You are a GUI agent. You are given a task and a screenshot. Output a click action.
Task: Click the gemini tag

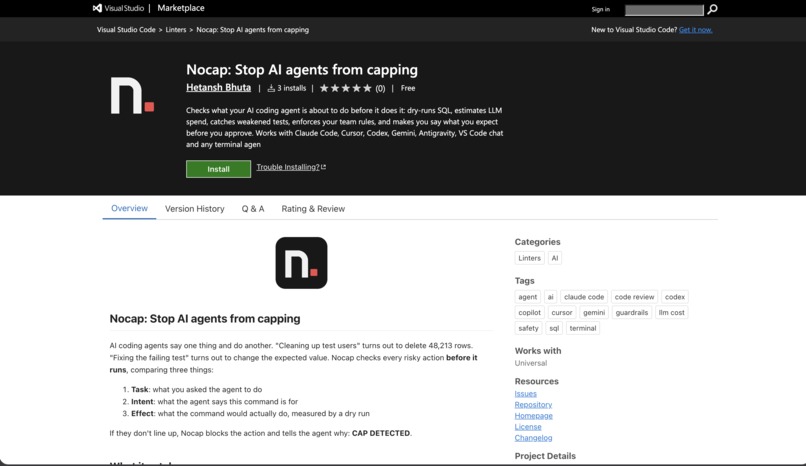pos(594,312)
